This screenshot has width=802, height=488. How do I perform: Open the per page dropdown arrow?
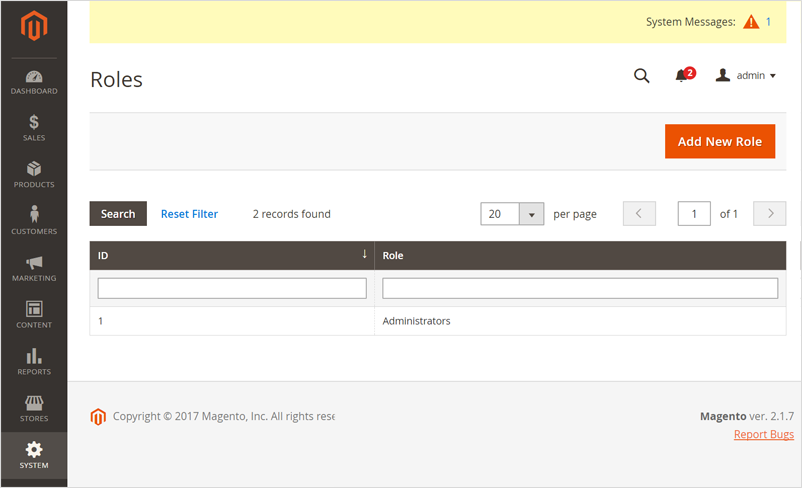(532, 214)
